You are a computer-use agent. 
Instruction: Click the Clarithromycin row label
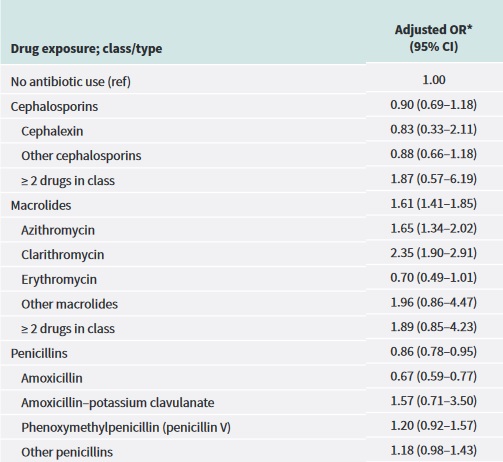(x=63, y=255)
